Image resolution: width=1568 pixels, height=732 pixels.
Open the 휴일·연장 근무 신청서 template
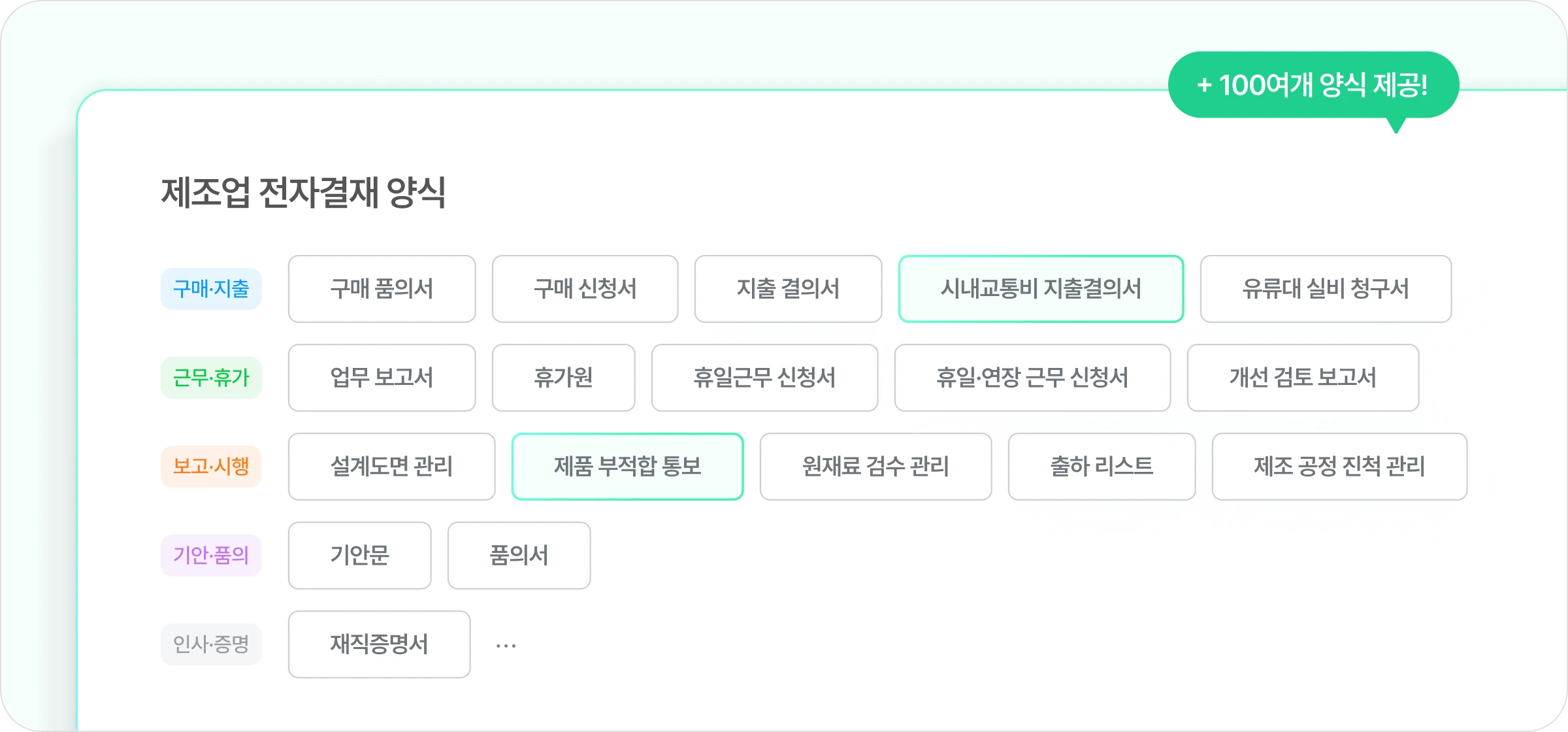pyautogui.click(x=1032, y=378)
